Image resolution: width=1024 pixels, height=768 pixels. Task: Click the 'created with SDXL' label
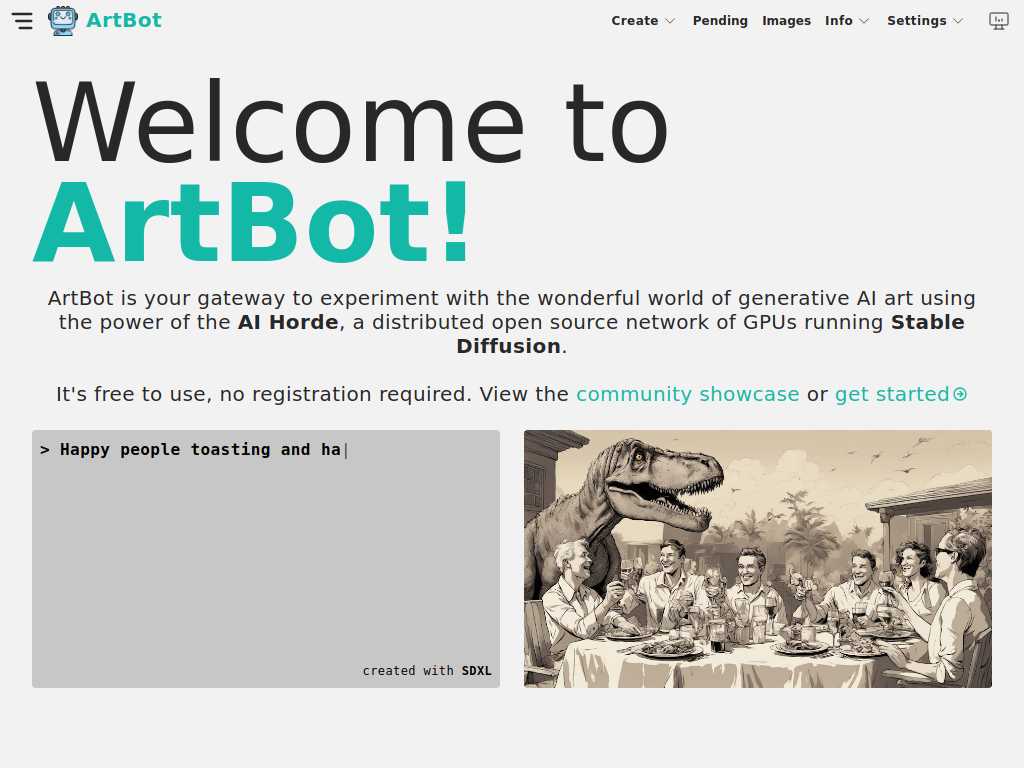click(x=427, y=671)
